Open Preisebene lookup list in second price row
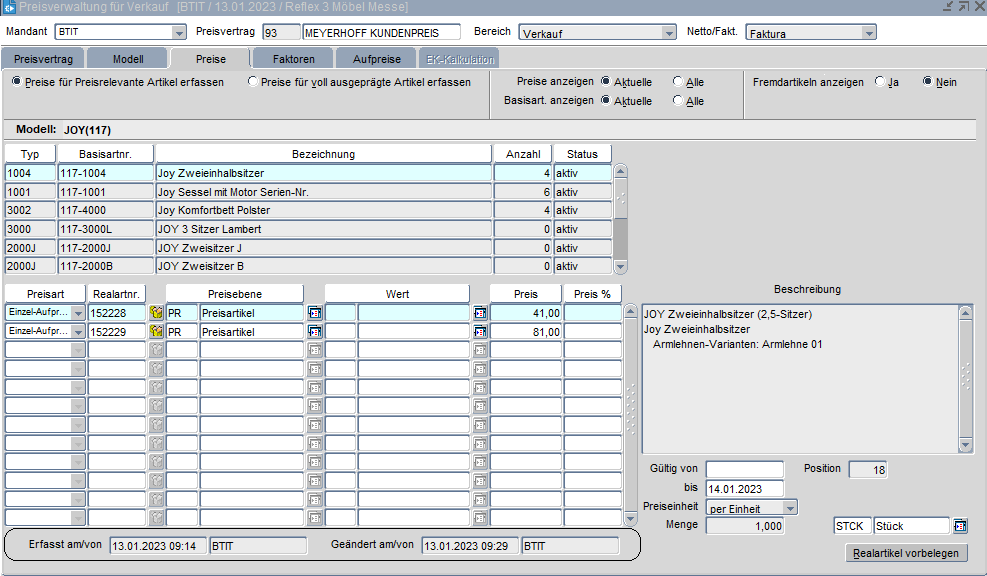Image resolution: width=987 pixels, height=576 pixels. [315, 332]
